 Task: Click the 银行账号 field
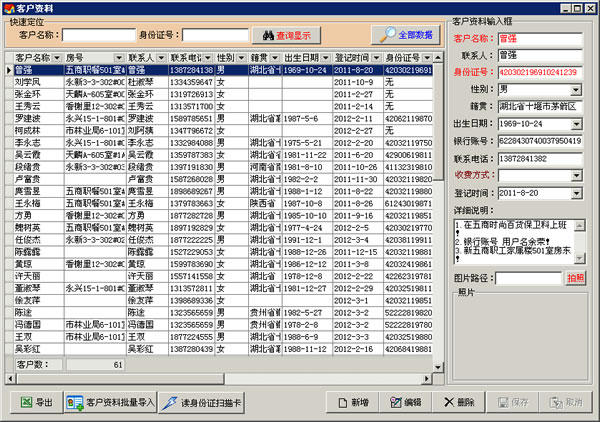coord(540,141)
